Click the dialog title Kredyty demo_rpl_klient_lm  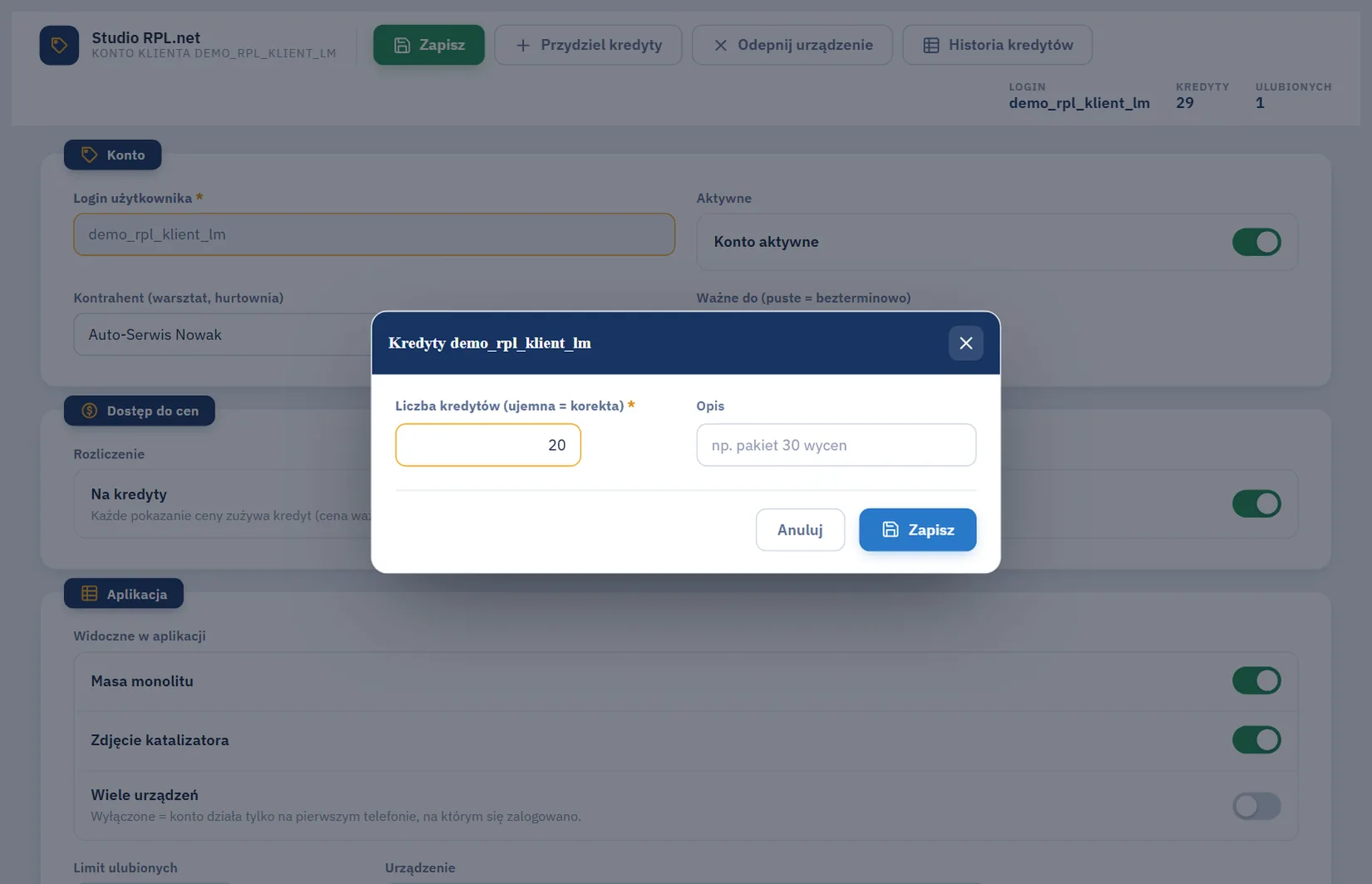[490, 343]
